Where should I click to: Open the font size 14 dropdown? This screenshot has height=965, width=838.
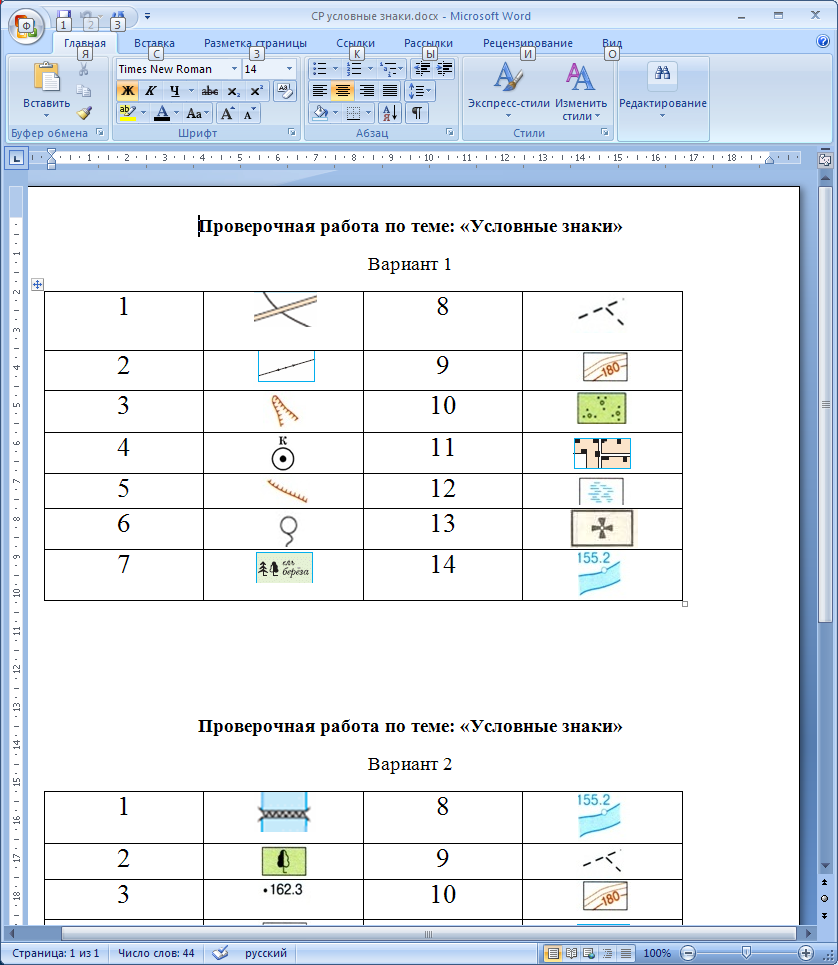289,69
